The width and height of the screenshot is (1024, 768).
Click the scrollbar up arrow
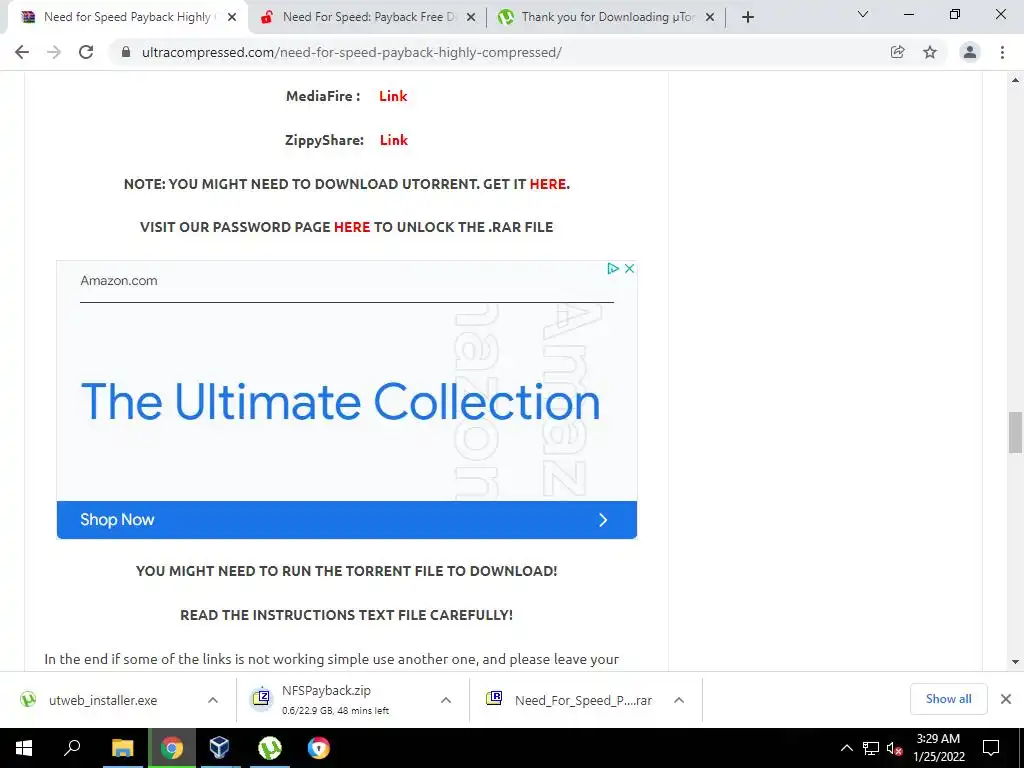(x=1015, y=80)
